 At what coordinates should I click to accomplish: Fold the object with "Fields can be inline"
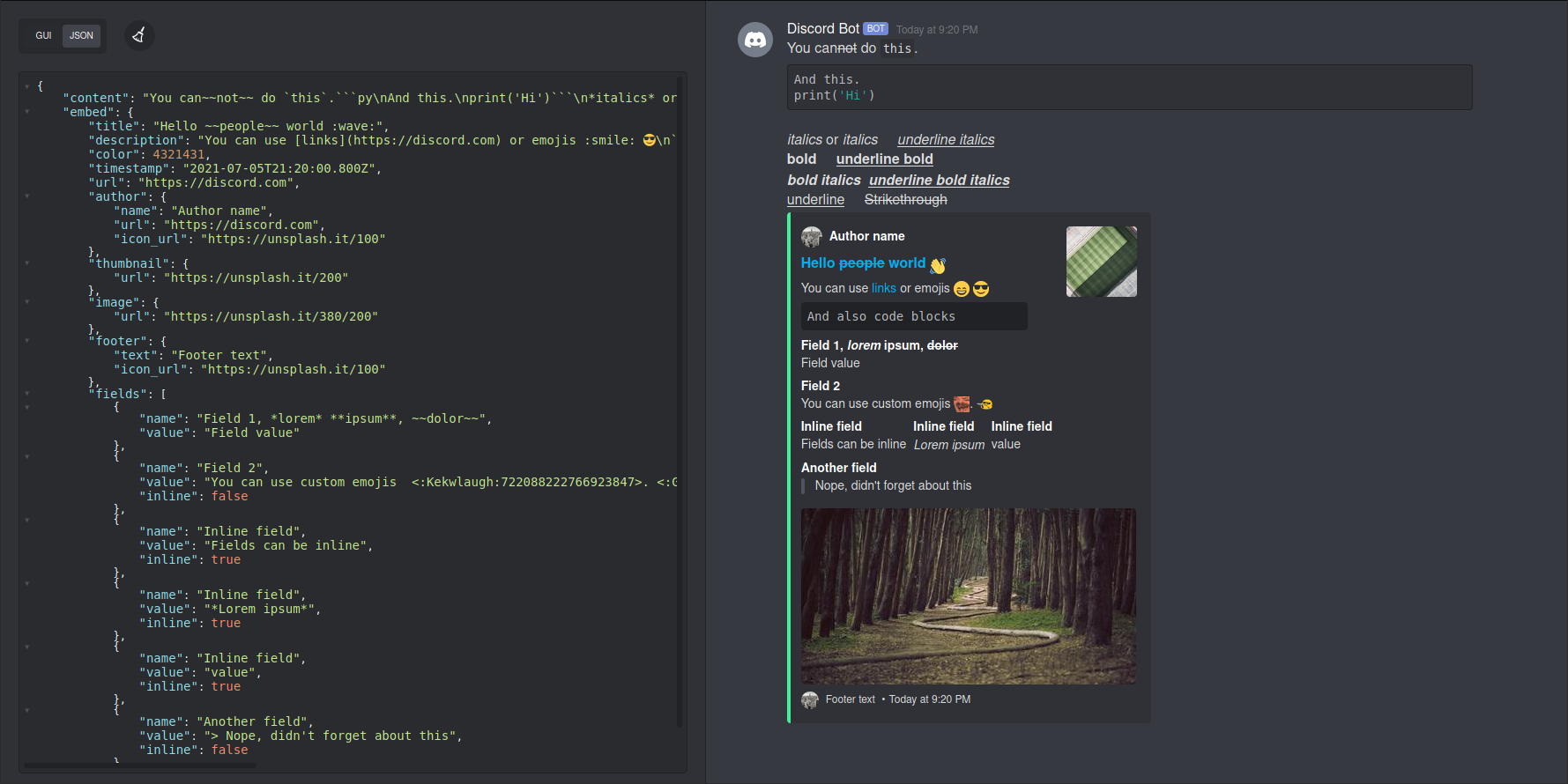pyautogui.click(x=27, y=521)
